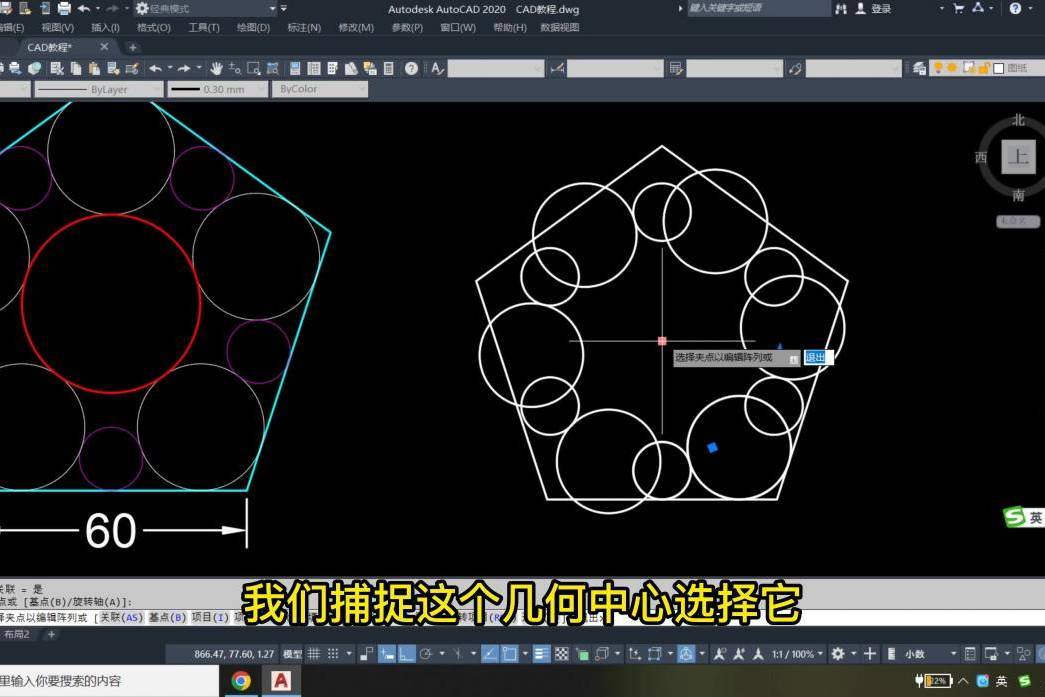Click AutoCAD icon on Windows taskbar
1045x697 pixels.
(x=281, y=680)
